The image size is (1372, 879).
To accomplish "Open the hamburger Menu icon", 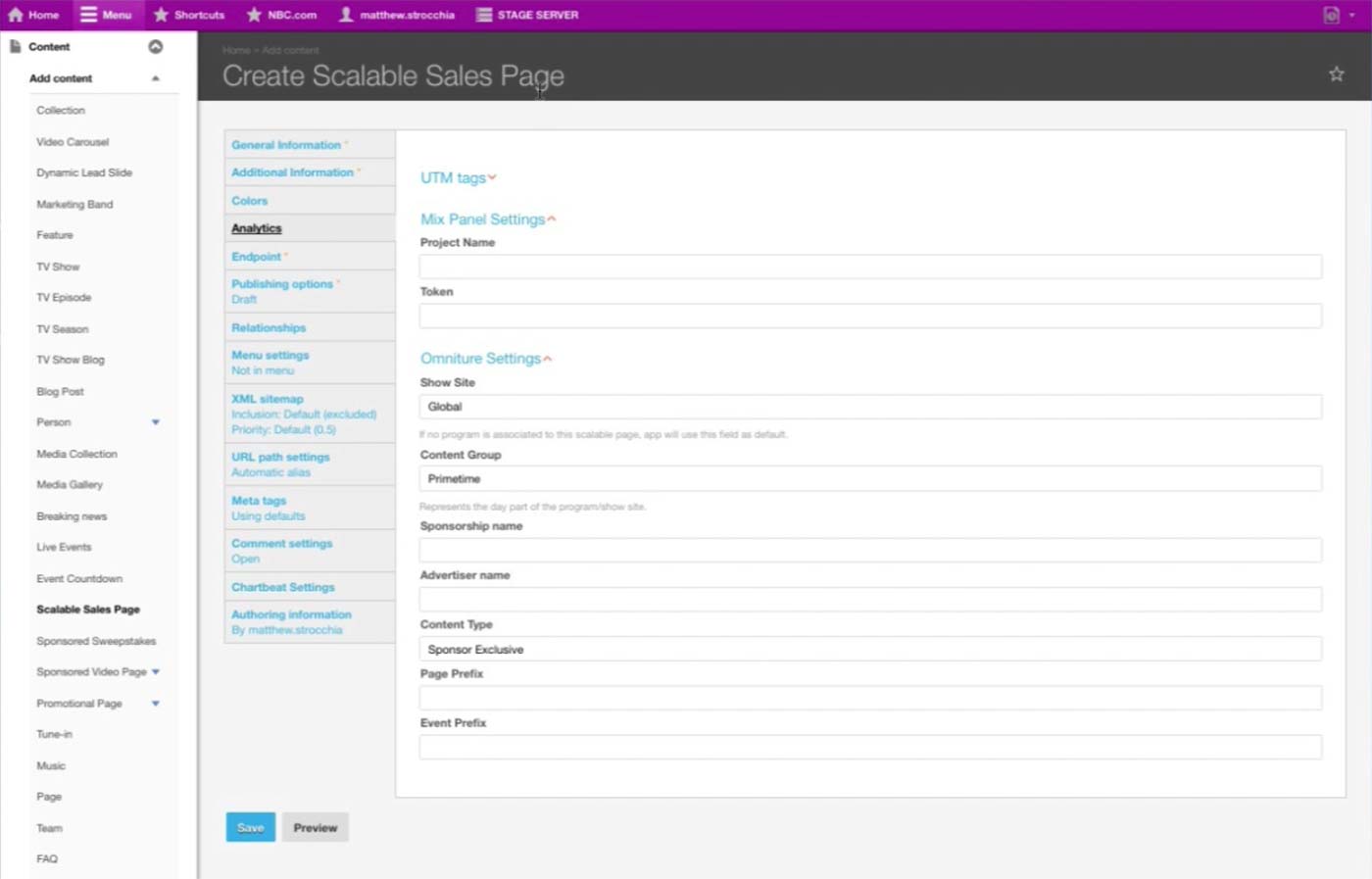I will point(89,15).
